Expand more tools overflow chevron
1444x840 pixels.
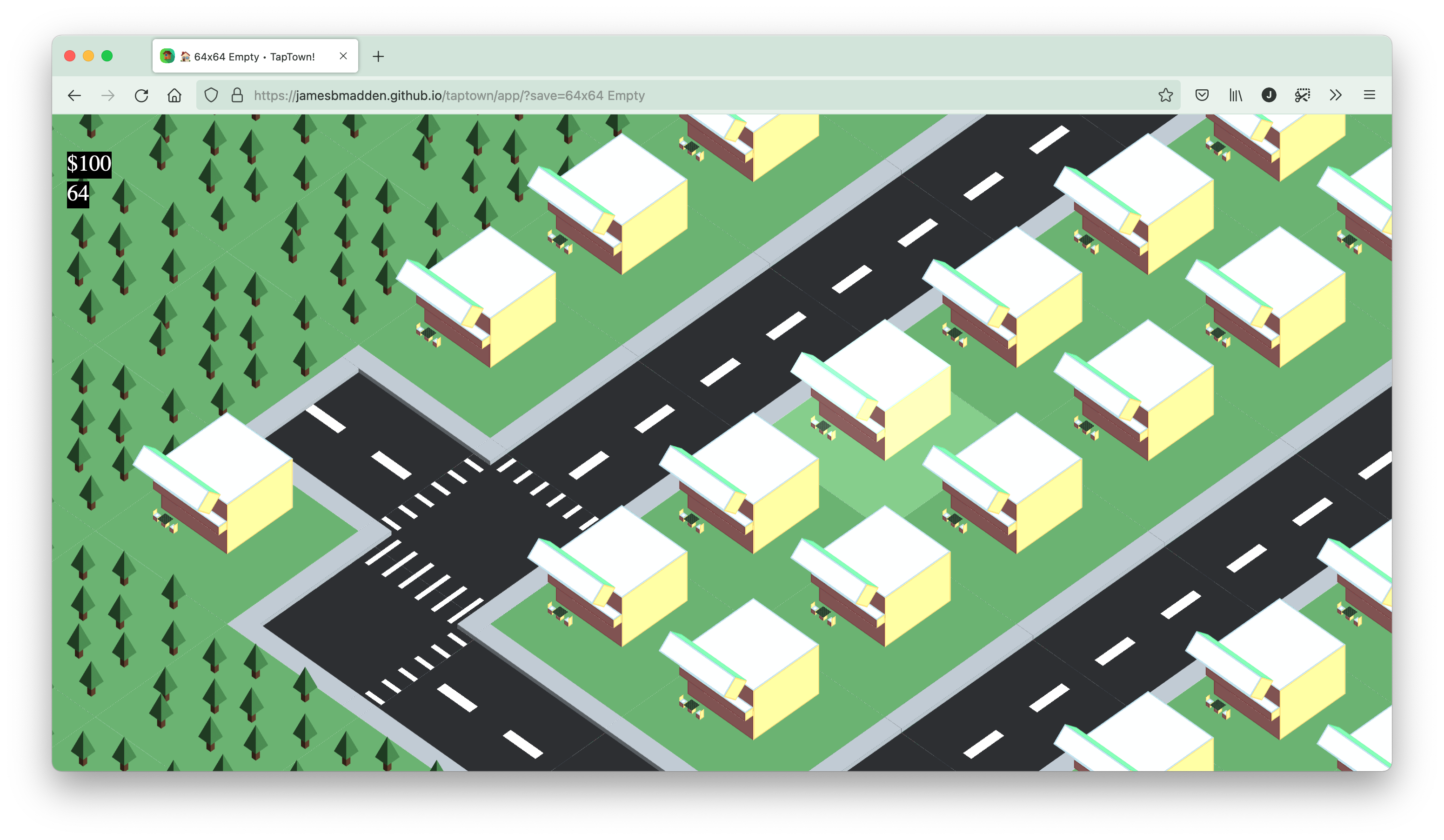pos(1336,95)
